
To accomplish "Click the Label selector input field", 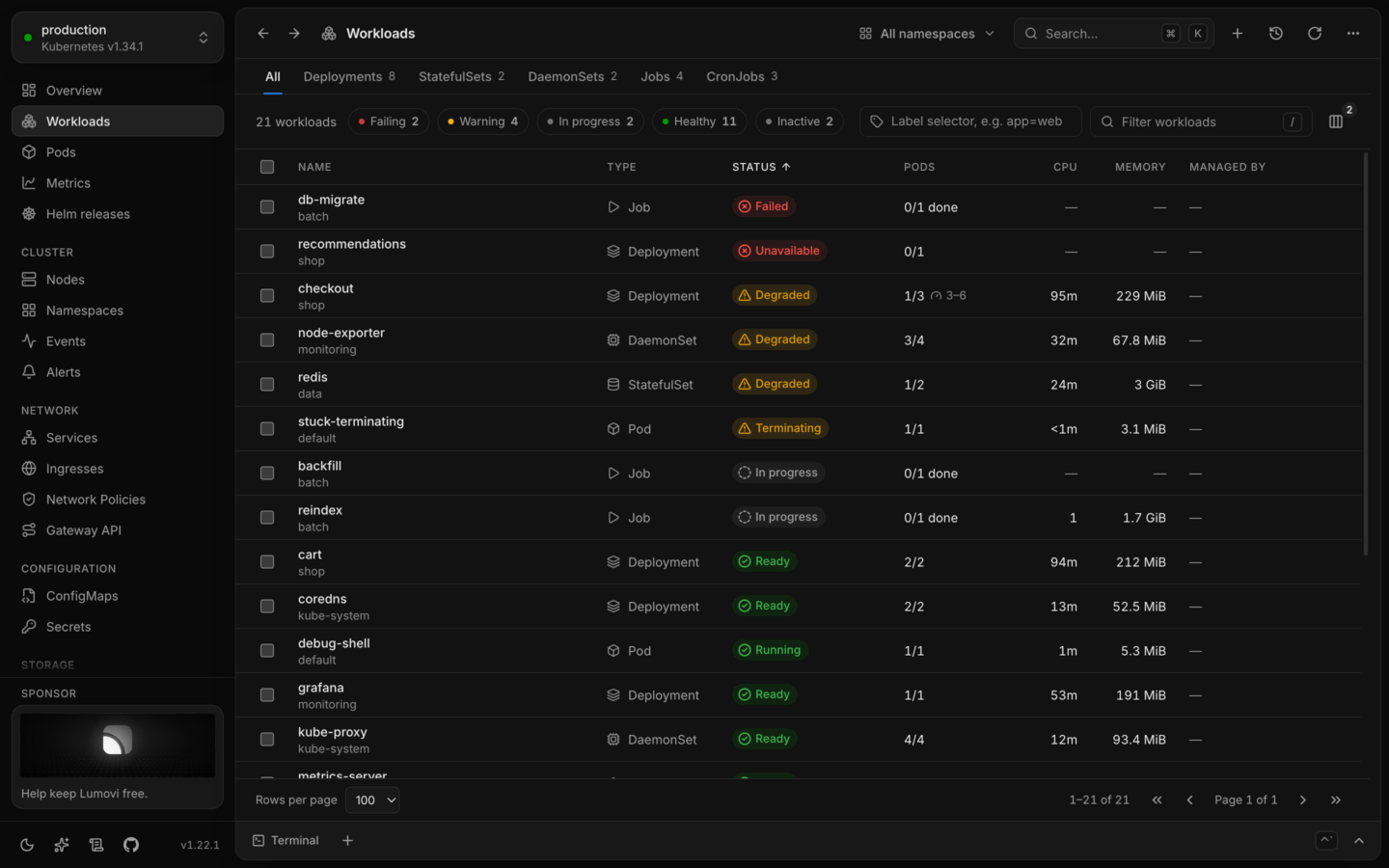I will point(970,122).
